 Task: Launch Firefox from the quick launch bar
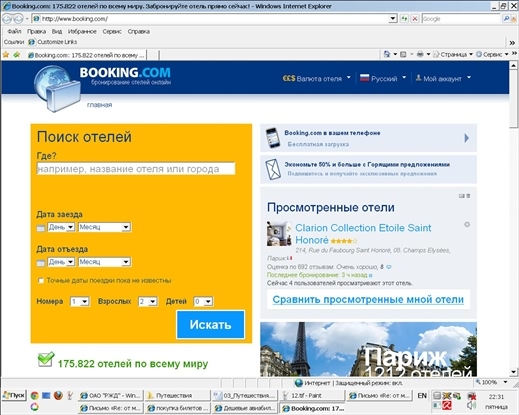click(58, 396)
